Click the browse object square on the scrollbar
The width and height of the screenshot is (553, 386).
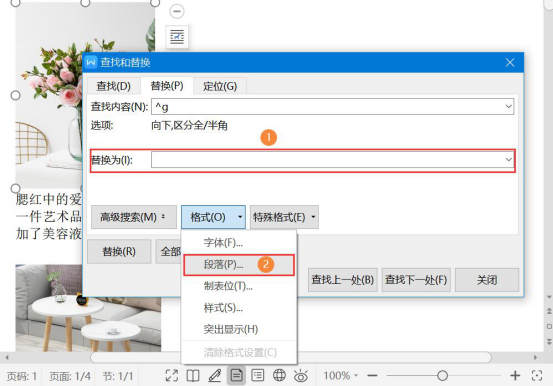click(x=549, y=326)
